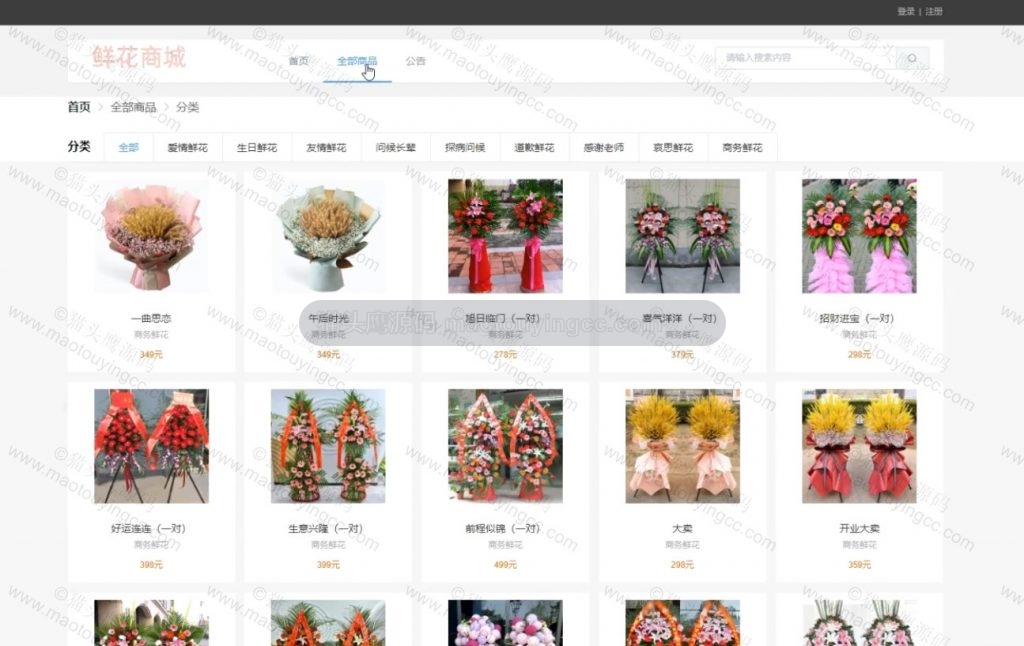Image resolution: width=1024 pixels, height=646 pixels.
Task: Select the 商务鲜花 category tab
Action: point(743,148)
